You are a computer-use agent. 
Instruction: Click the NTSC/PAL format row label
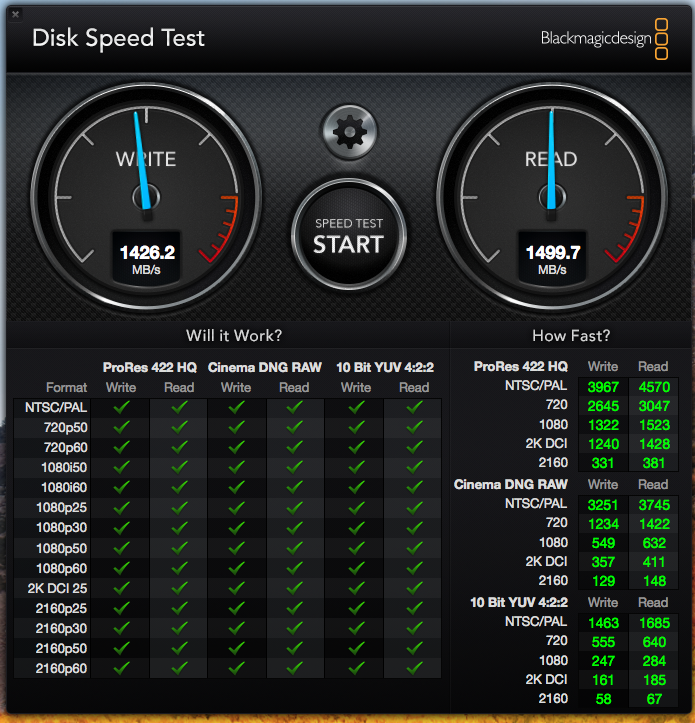tap(56, 407)
